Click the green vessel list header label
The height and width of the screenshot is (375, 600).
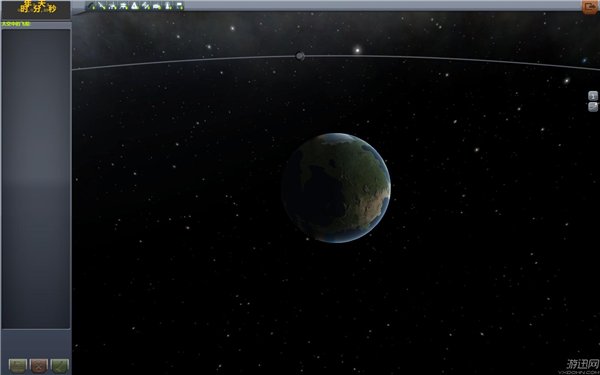click(x=16, y=24)
